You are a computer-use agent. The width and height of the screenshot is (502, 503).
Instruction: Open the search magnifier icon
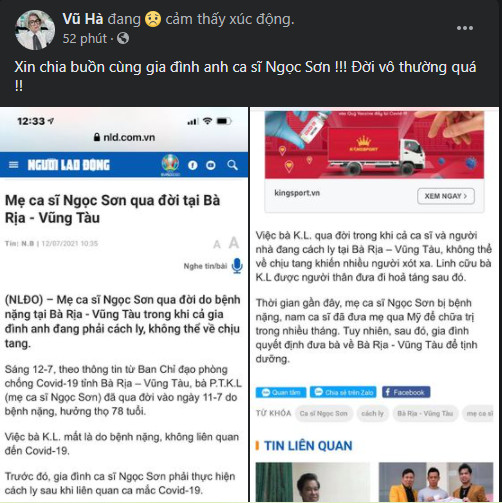[x=232, y=165]
